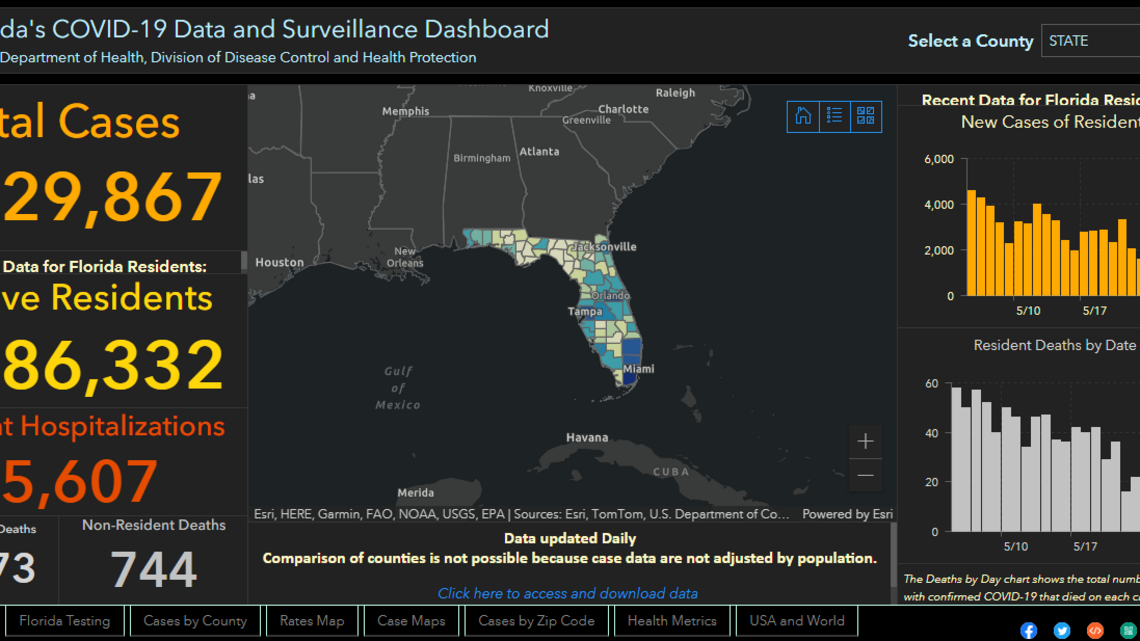Click the Memphis label on the map

pyautogui.click(x=406, y=111)
